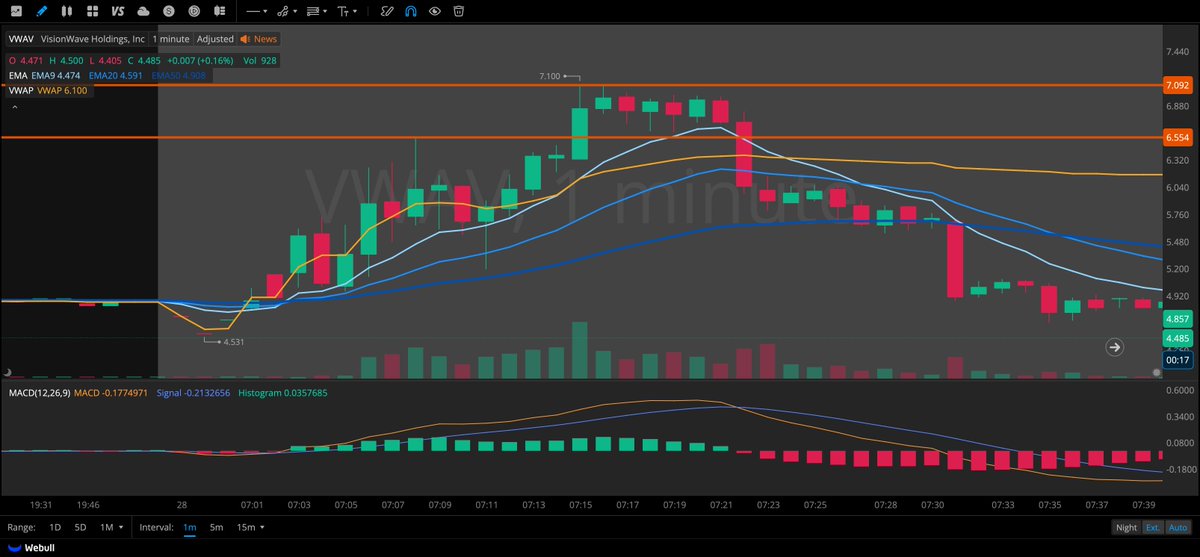Select the EMA20 4.591 value

[x=116, y=75]
